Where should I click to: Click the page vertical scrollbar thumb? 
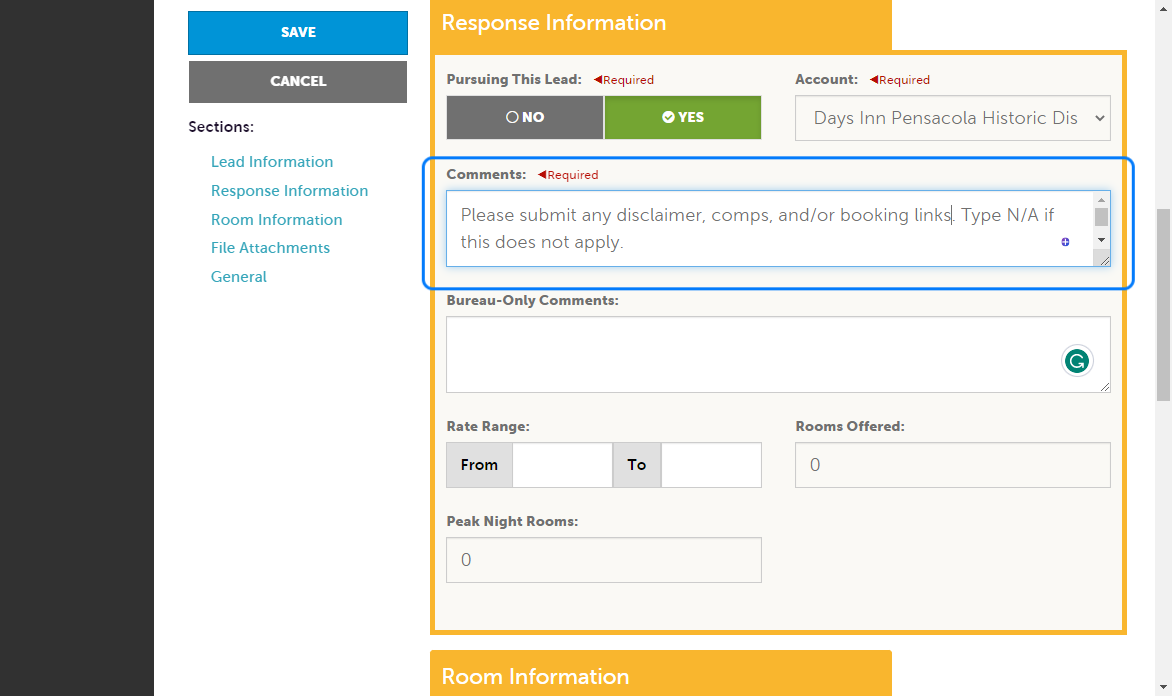[x=1163, y=305]
